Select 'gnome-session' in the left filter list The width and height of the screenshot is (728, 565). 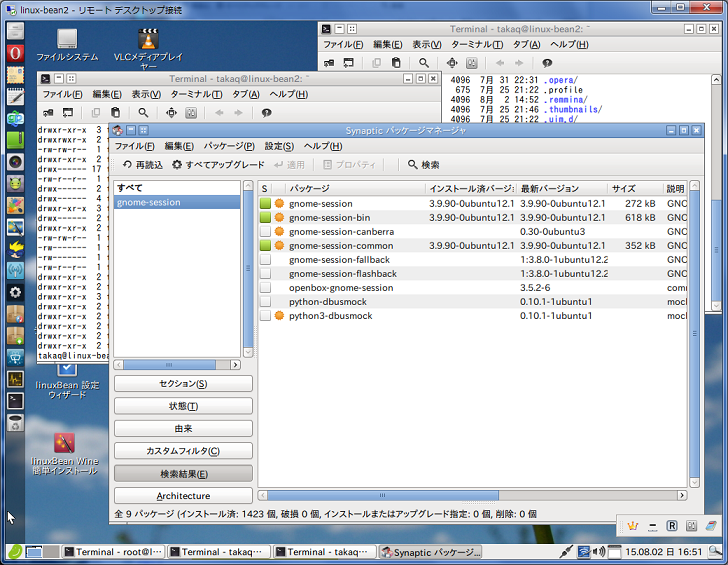click(x=176, y=202)
